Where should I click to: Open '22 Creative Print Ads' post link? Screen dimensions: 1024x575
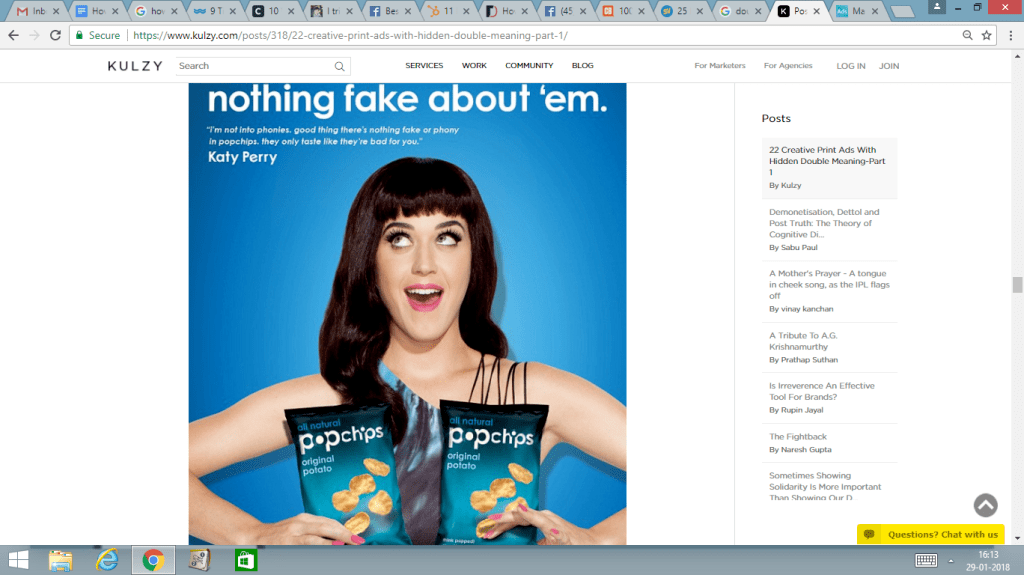click(x=827, y=161)
